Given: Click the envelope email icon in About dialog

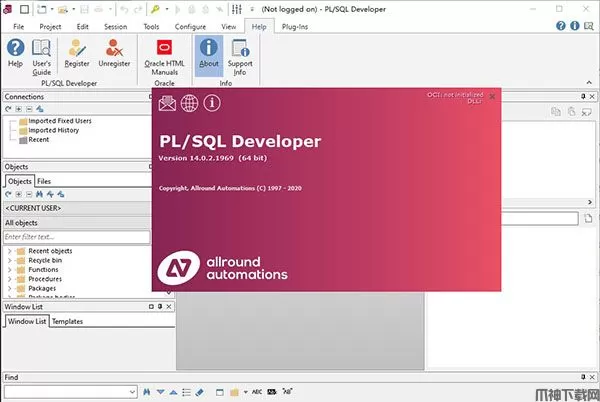Looking at the screenshot, I should pos(167,103).
